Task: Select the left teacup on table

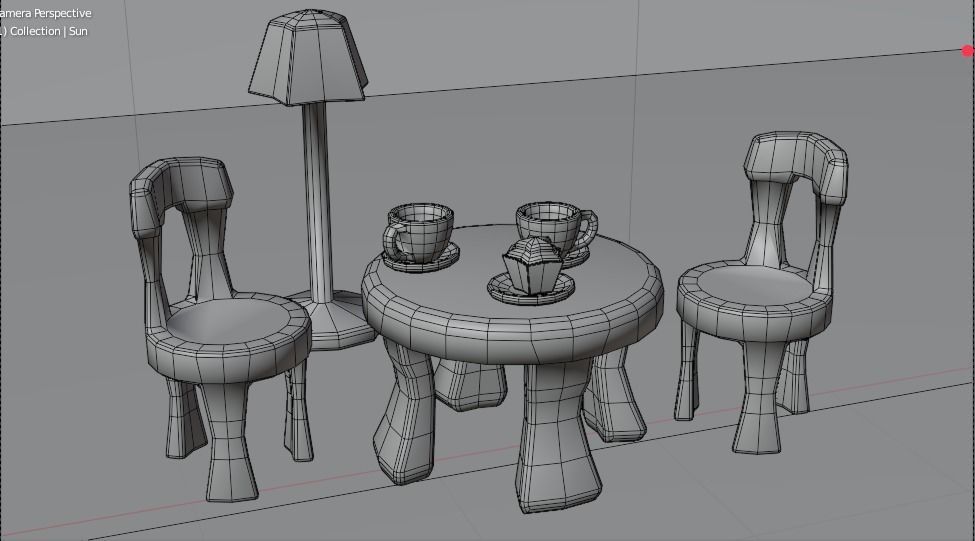Action: point(420,235)
